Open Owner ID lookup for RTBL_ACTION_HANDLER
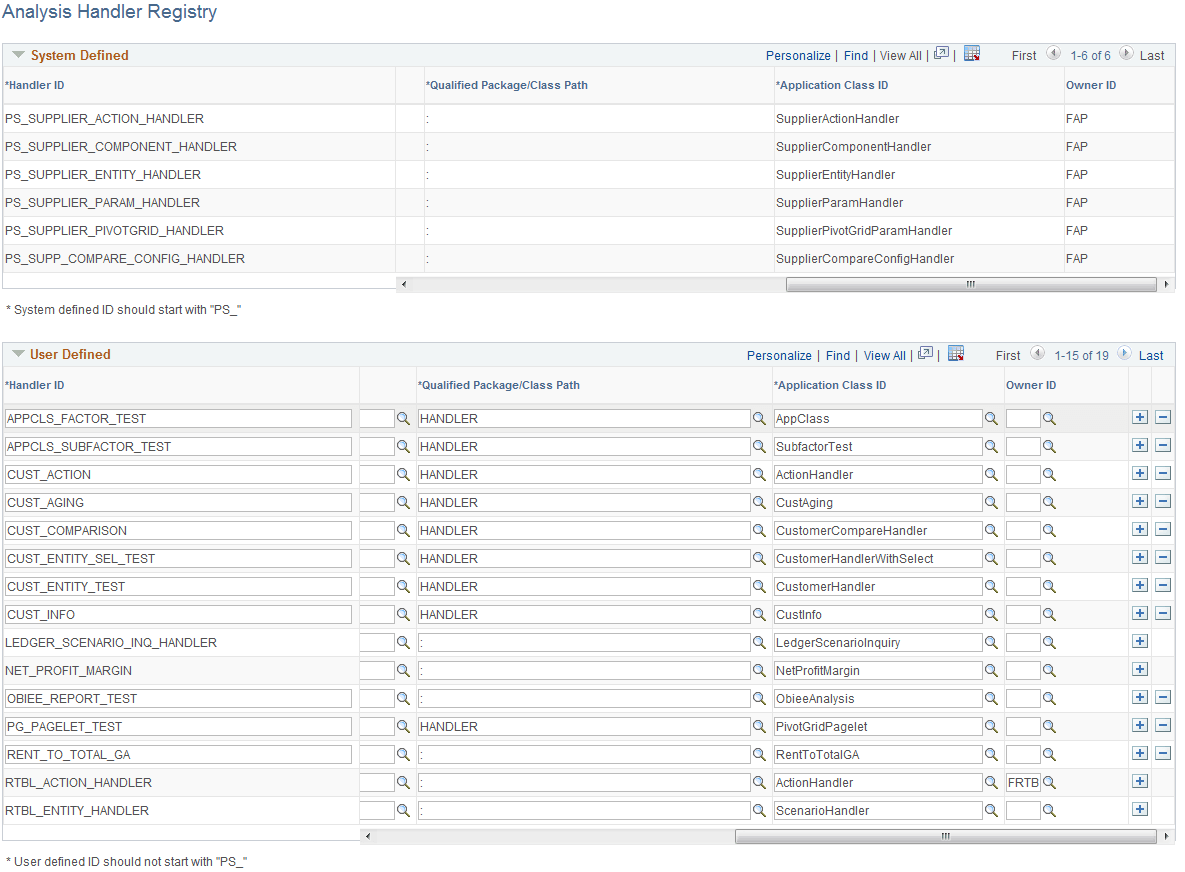Image resolution: width=1185 pixels, height=872 pixels. [x=1049, y=782]
